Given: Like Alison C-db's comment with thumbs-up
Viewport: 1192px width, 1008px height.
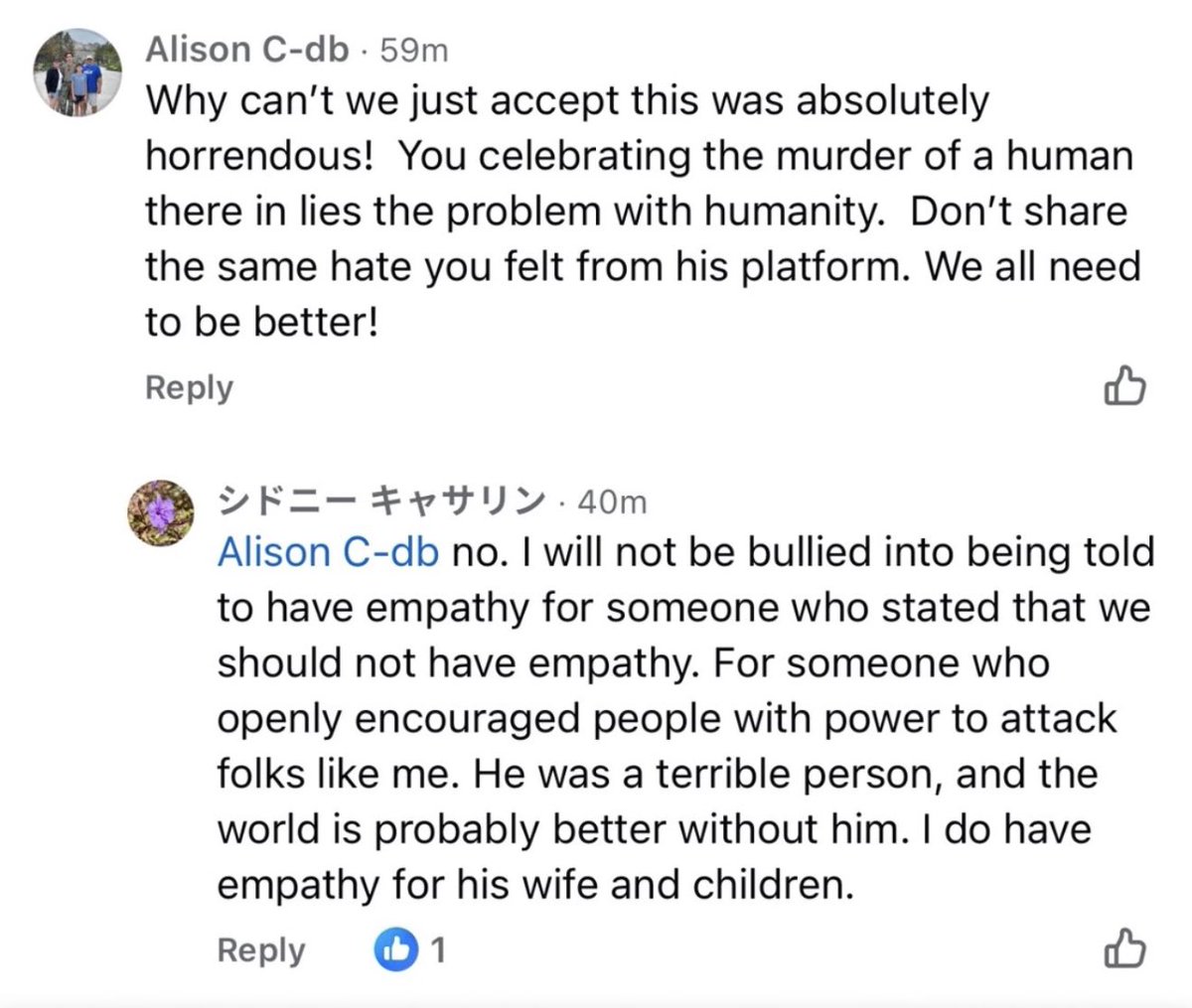Looking at the screenshot, I should 1124,386.
